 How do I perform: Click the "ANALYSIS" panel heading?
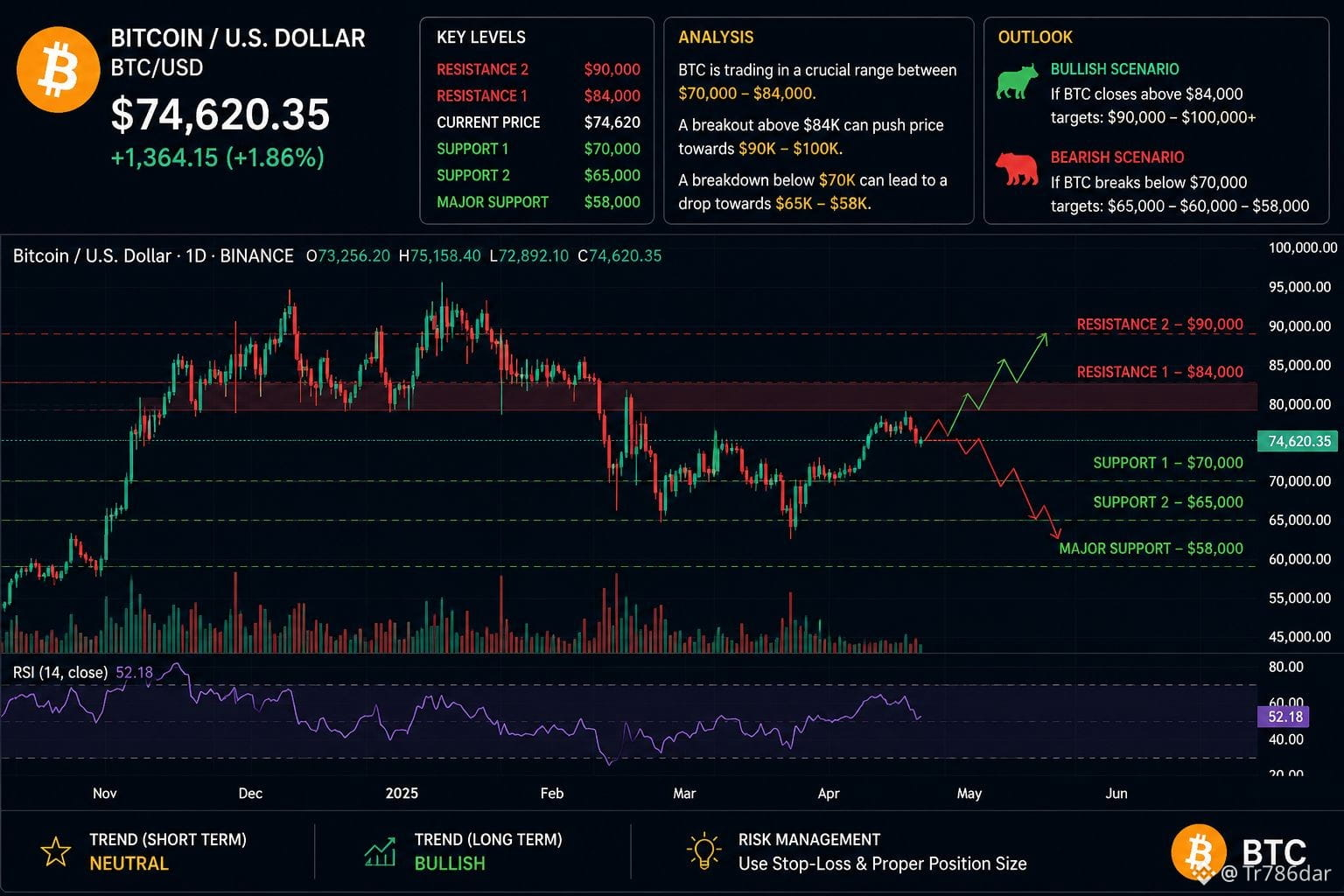716,37
